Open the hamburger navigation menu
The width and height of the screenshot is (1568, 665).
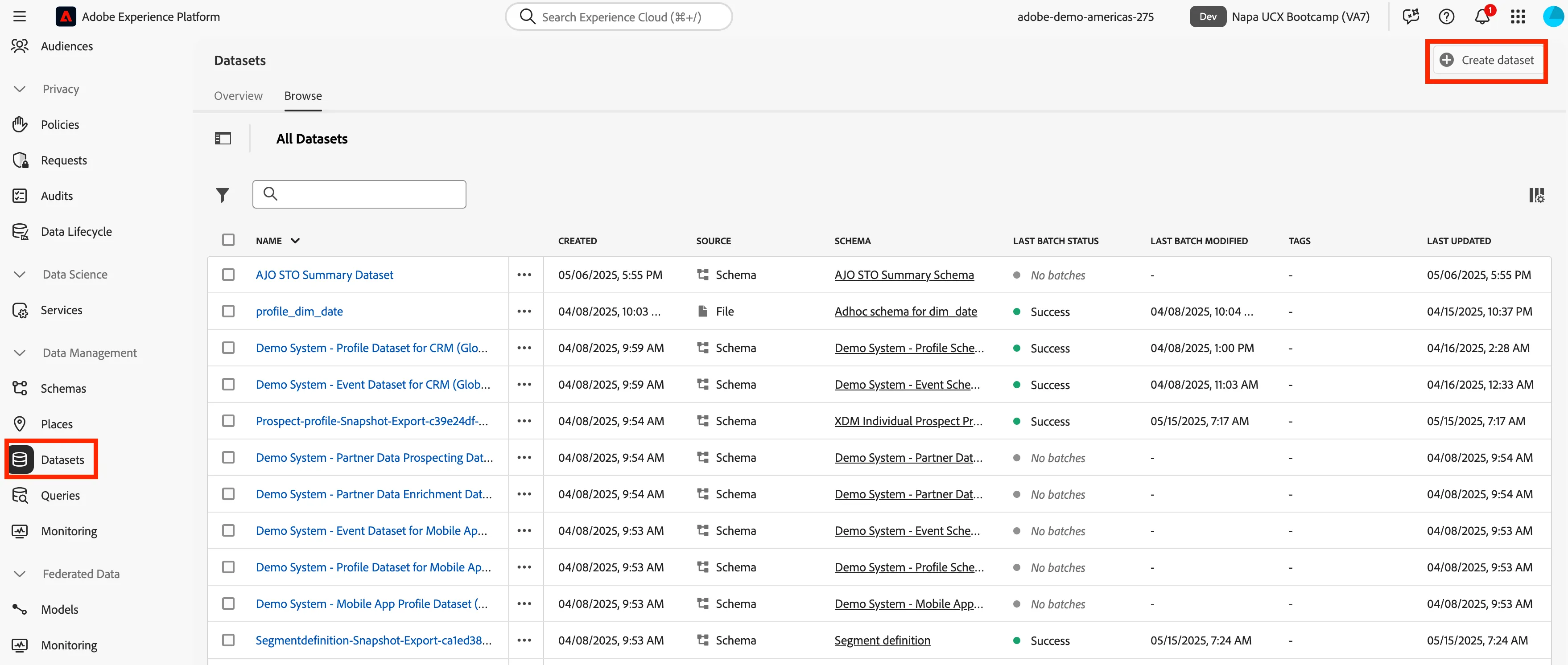[x=20, y=16]
